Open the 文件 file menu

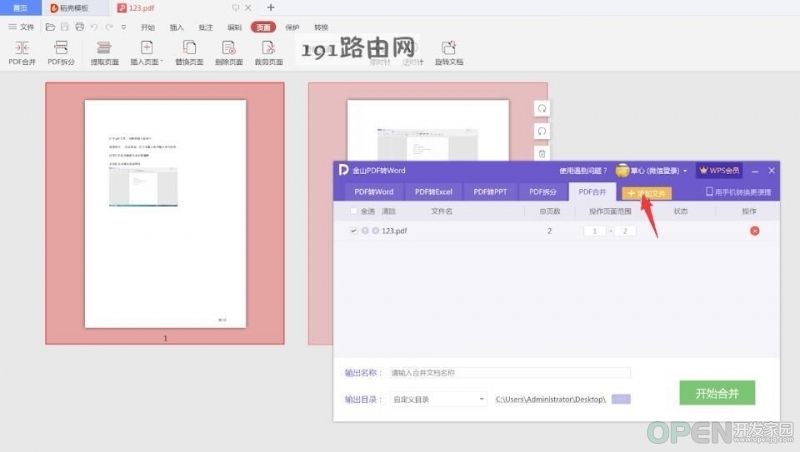pyautogui.click(x=21, y=27)
